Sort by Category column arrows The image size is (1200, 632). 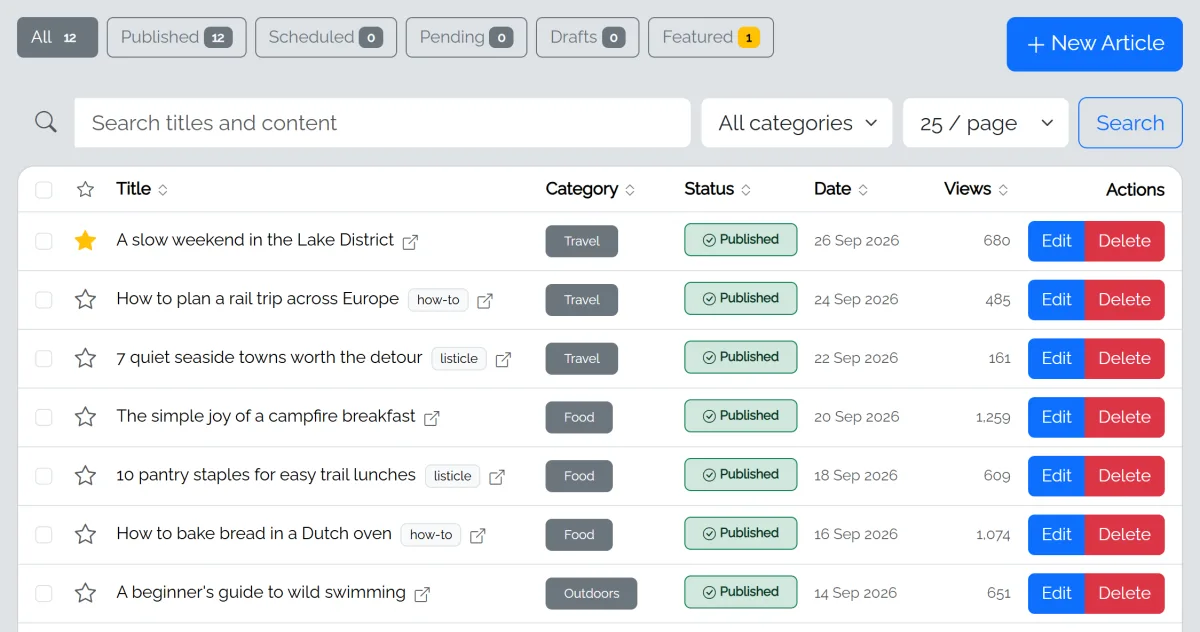(630, 189)
